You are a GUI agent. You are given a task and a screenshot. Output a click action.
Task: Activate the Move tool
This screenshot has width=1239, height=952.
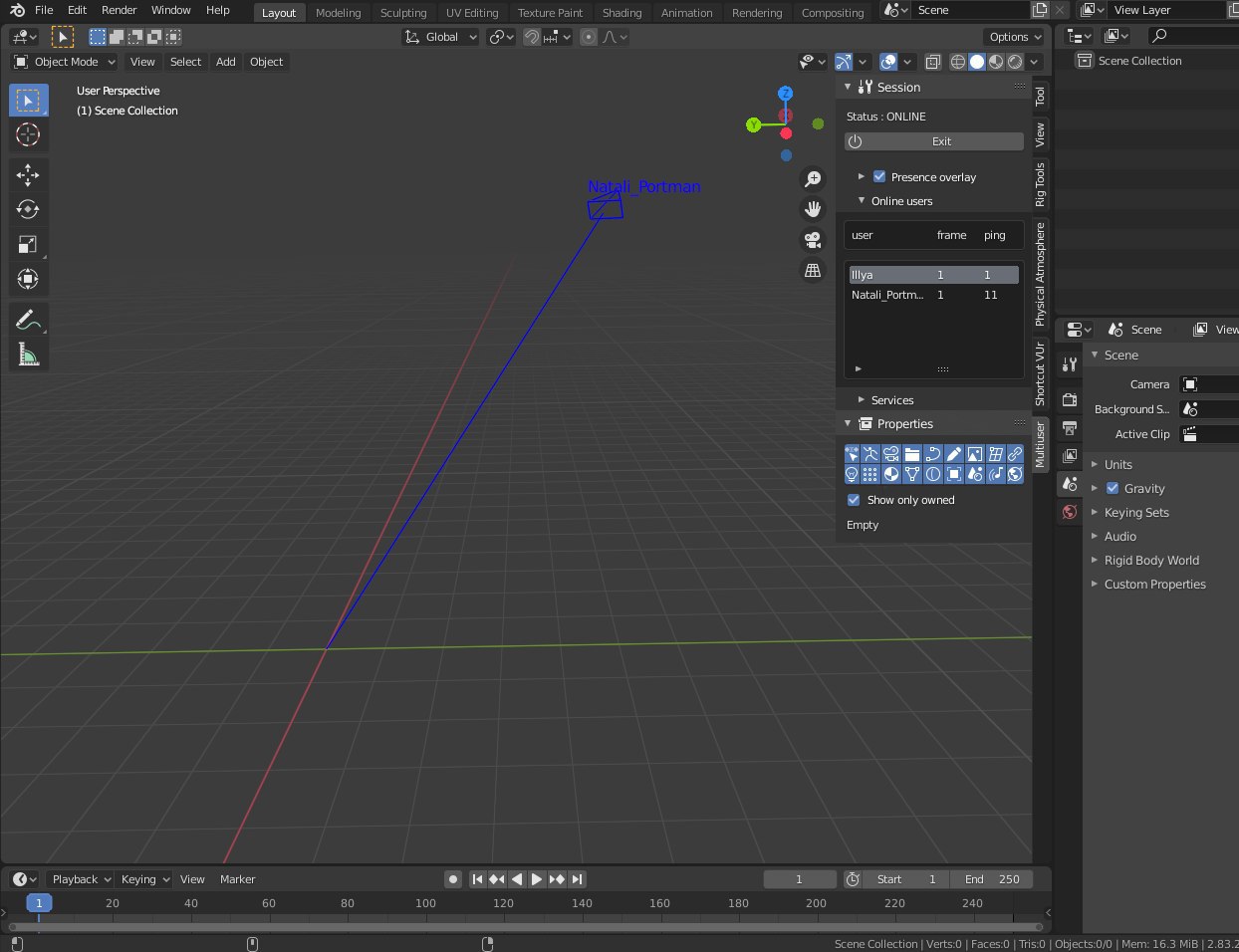28,175
